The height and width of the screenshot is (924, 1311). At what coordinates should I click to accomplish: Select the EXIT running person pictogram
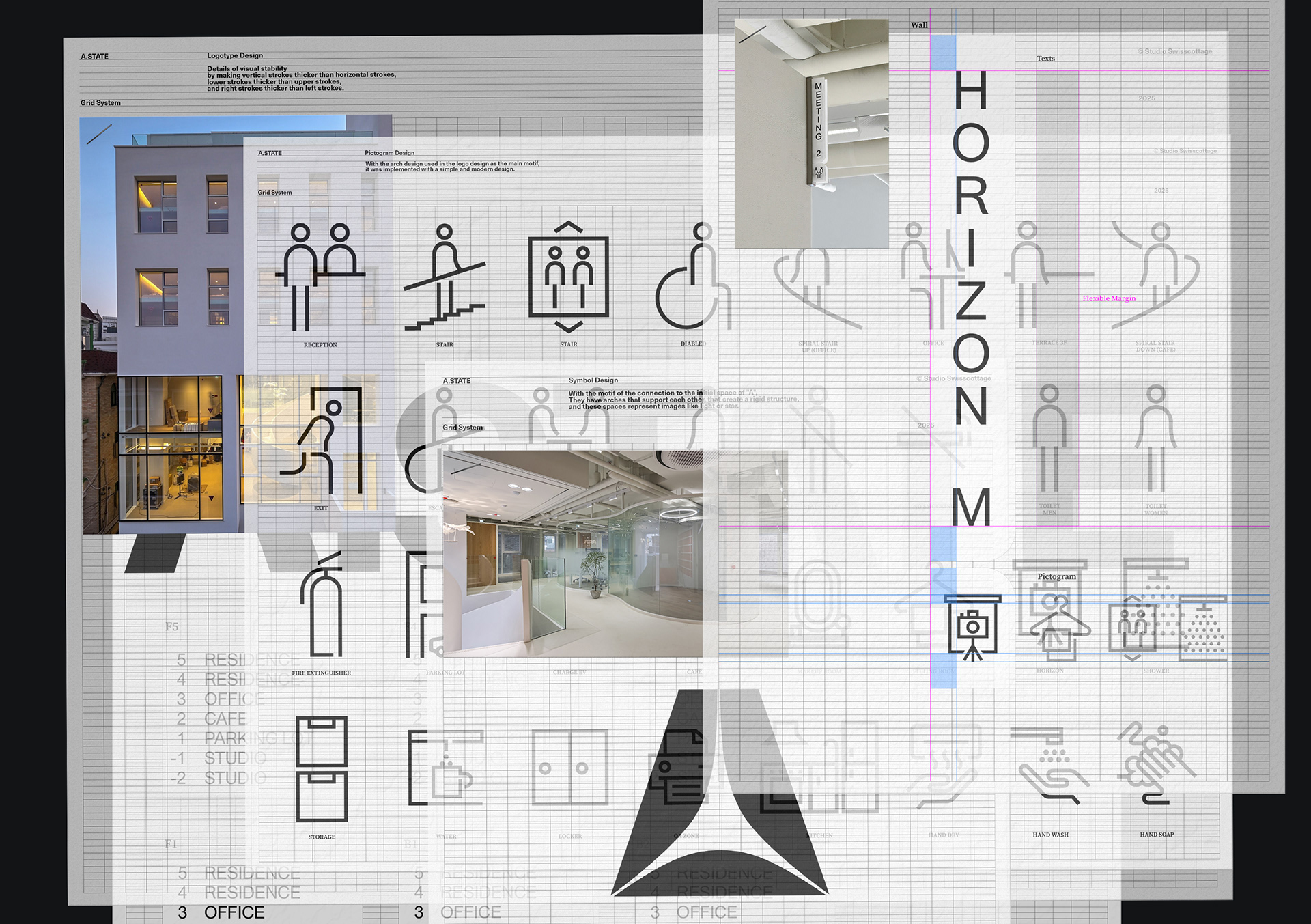[x=321, y=440]
